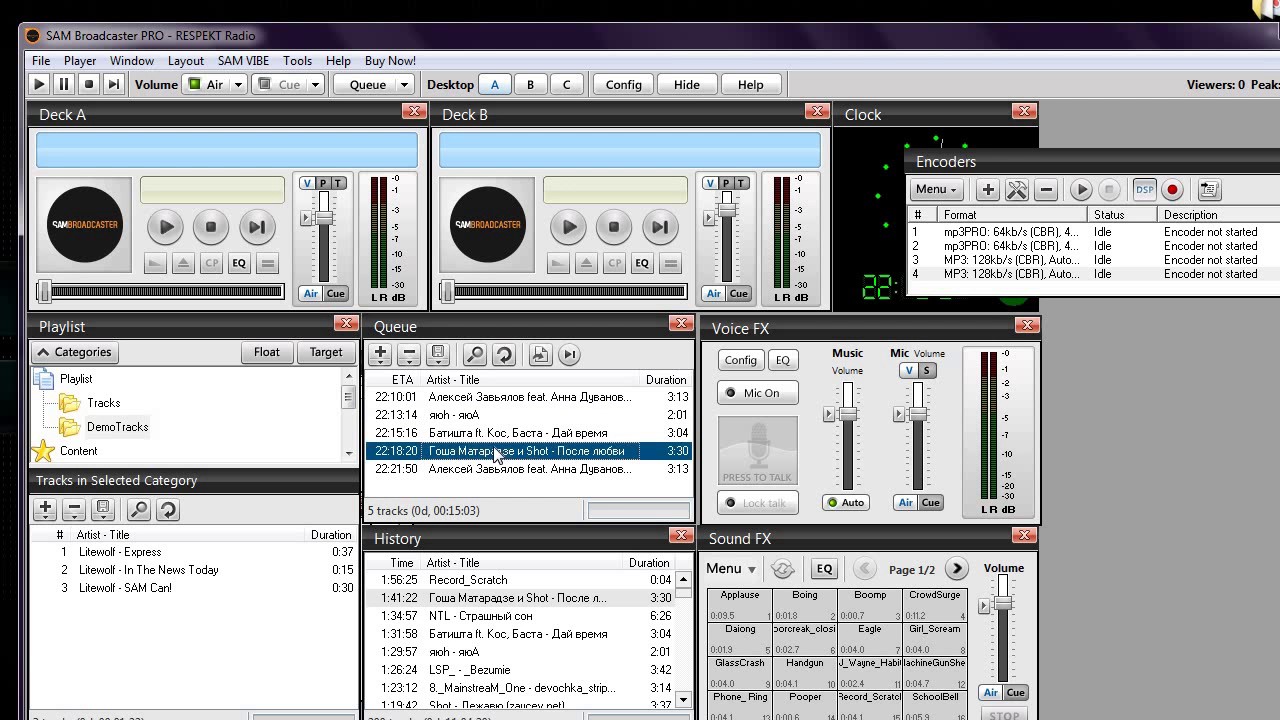
Task: Start the encoders with play icon
Action: point(1081,189)
